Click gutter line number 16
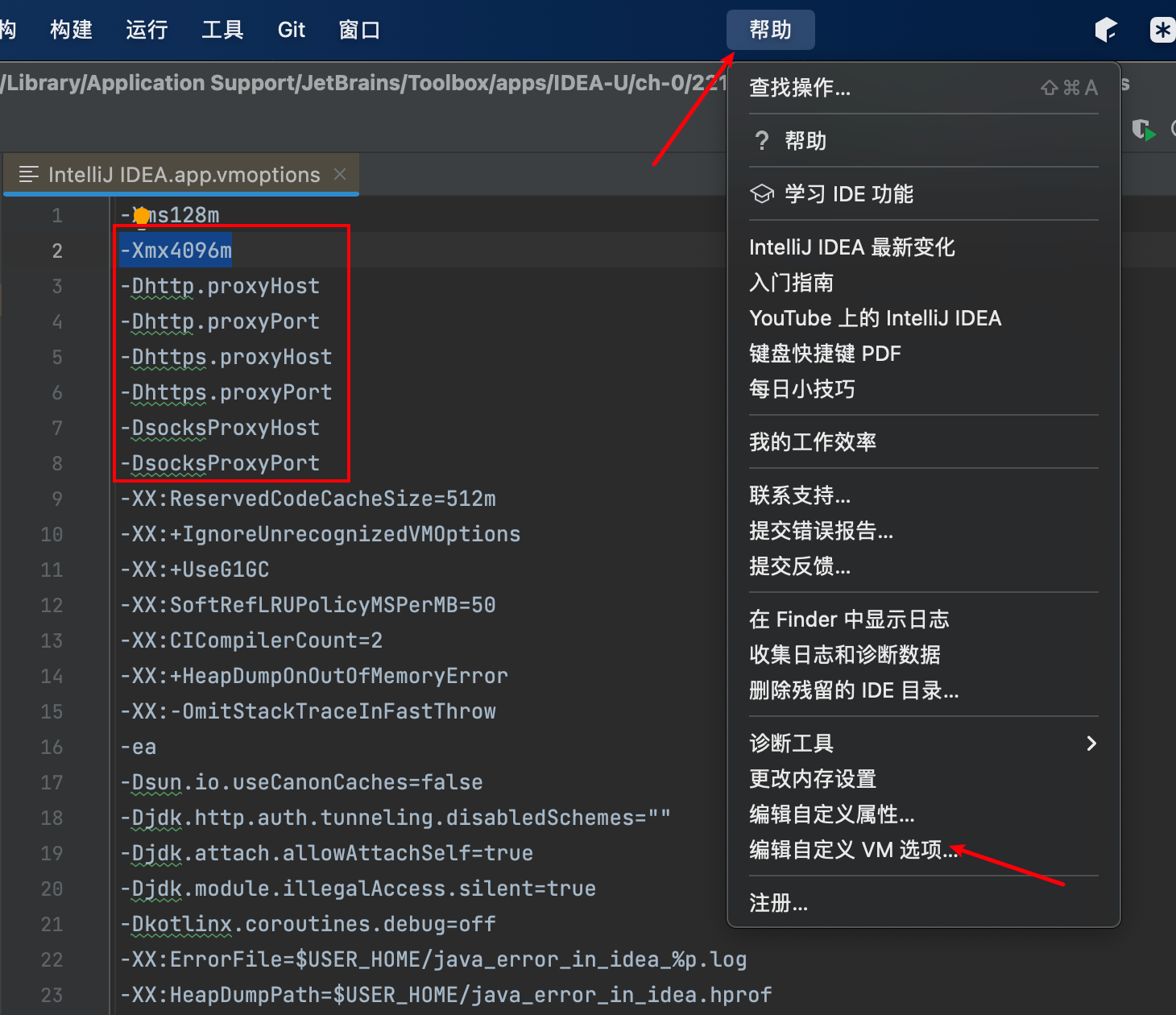This screenshot has height=1015, width=1176. coord(52,747)
